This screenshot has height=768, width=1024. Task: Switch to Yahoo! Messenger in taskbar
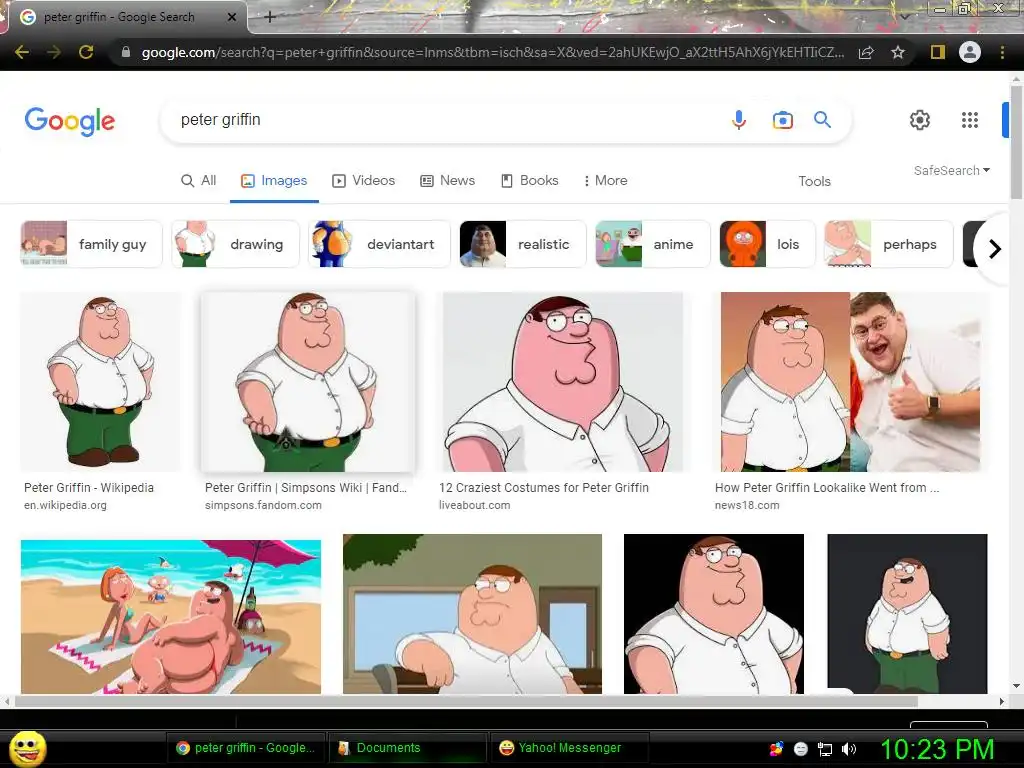click(569, 748)
